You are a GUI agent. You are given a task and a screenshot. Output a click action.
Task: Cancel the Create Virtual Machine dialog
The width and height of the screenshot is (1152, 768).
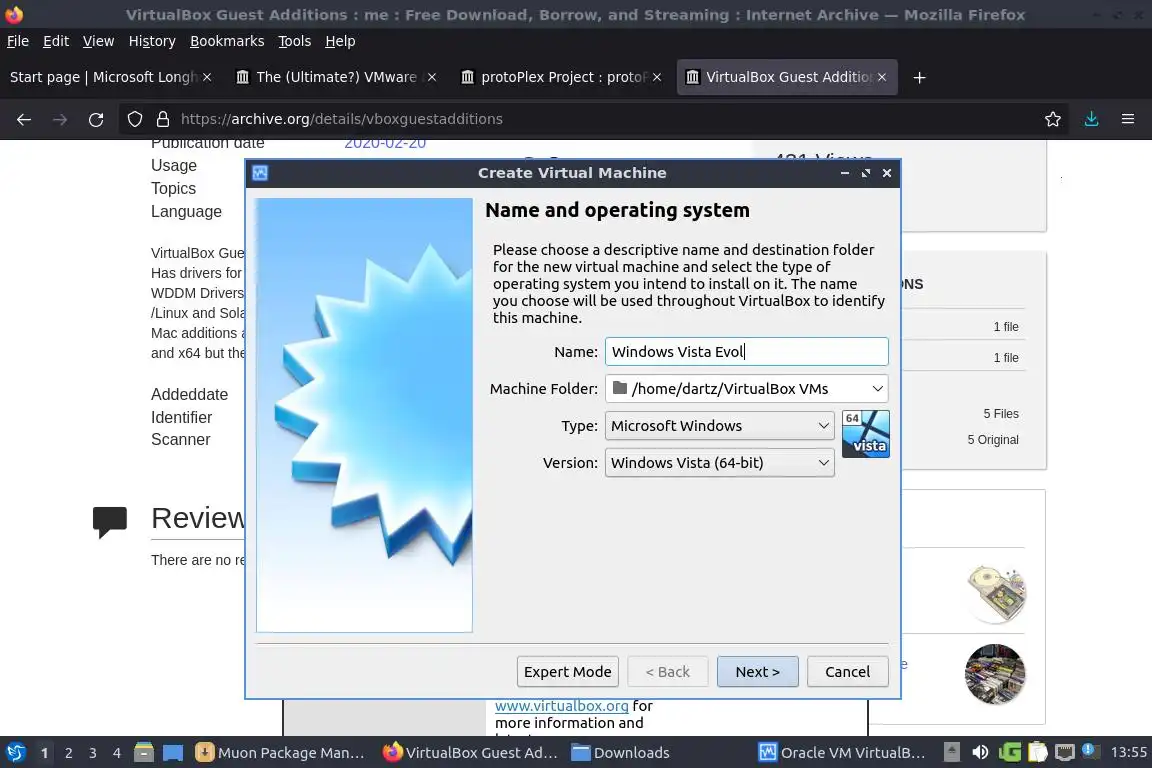(847, 672)
